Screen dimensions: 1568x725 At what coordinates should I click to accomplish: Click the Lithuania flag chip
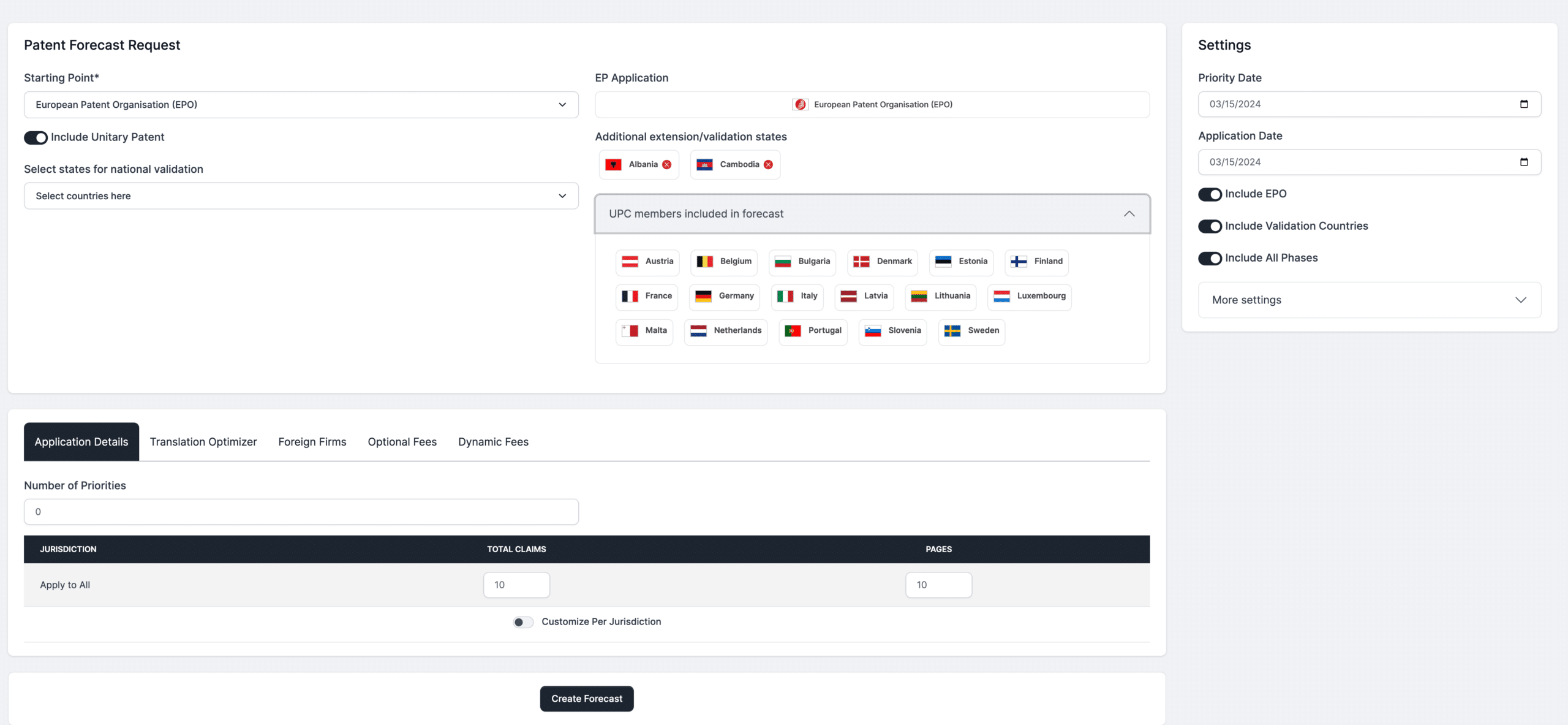click(x=941, y=297)
